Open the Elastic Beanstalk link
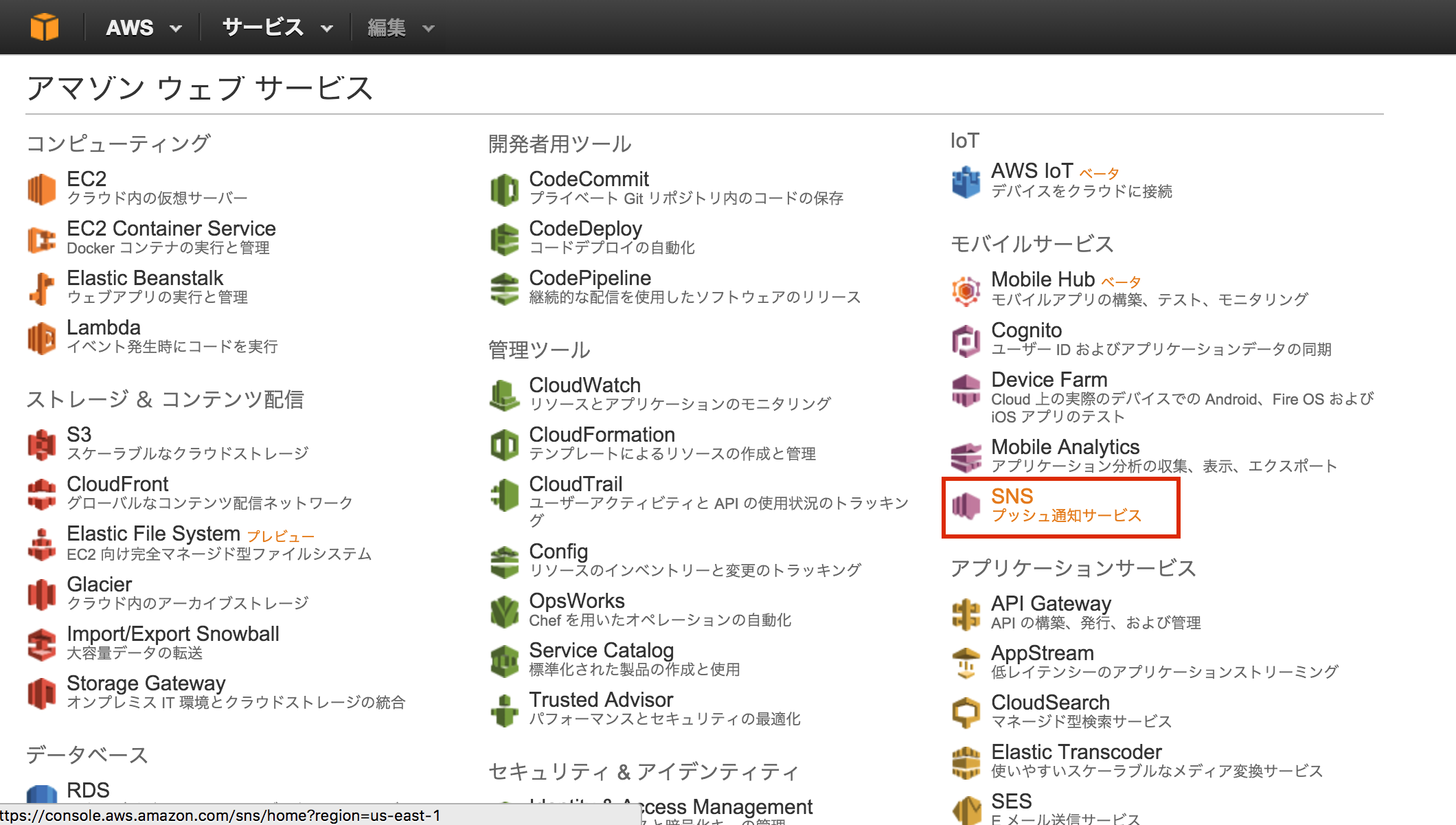1456x825 pixels. point(145,278)
